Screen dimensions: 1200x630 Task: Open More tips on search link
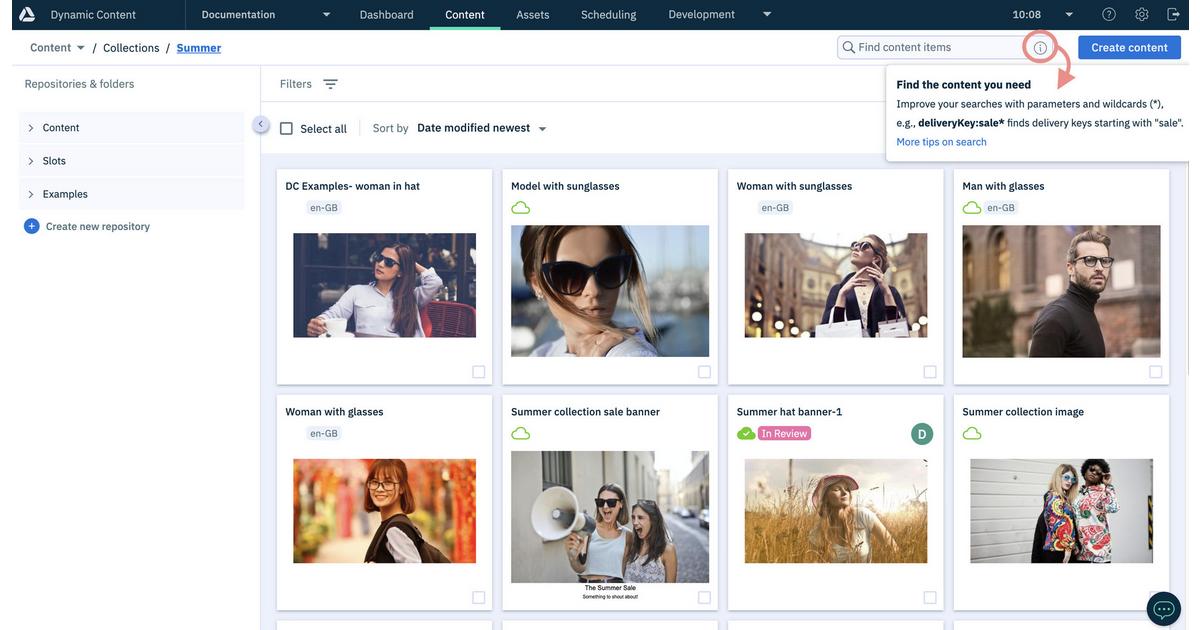pos(941,142)
